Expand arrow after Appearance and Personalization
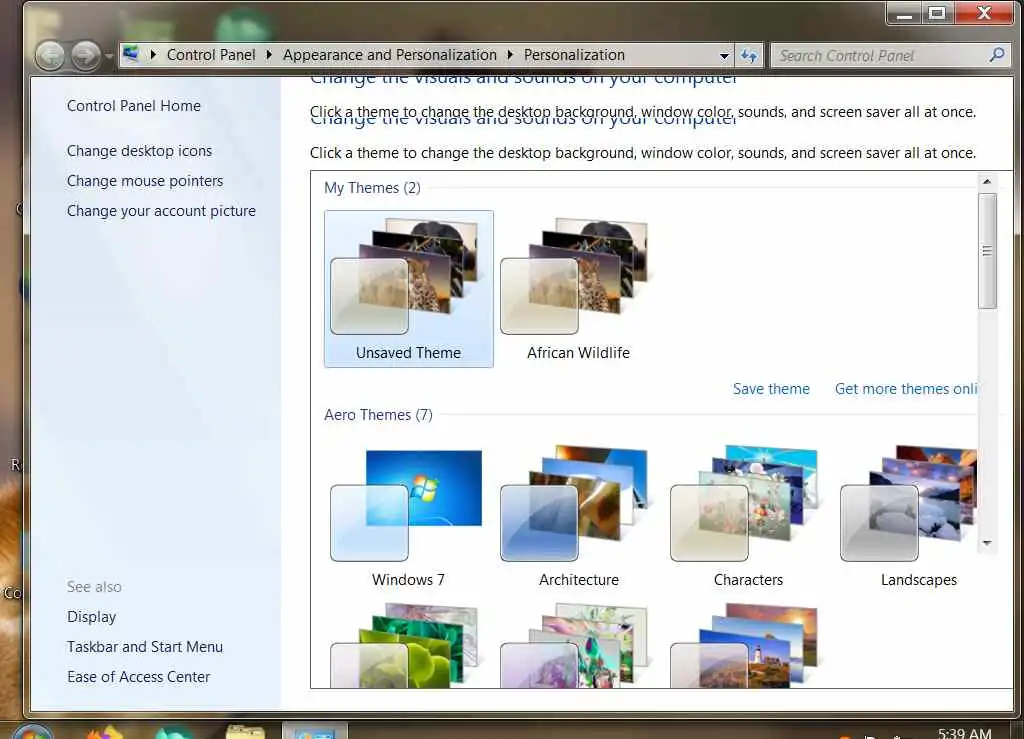Screen dimensions: 1024x739 [x=511, y=55]
